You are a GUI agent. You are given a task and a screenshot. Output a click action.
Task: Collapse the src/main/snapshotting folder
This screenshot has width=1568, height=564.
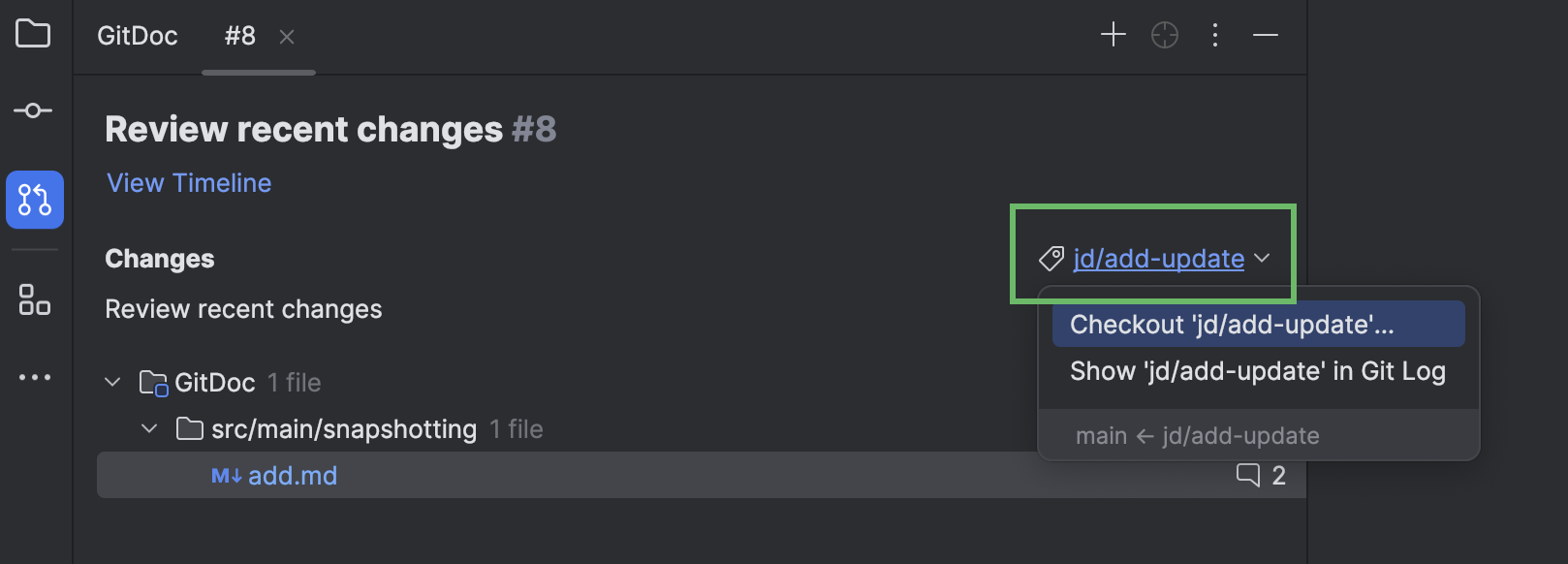coord(149,427)
